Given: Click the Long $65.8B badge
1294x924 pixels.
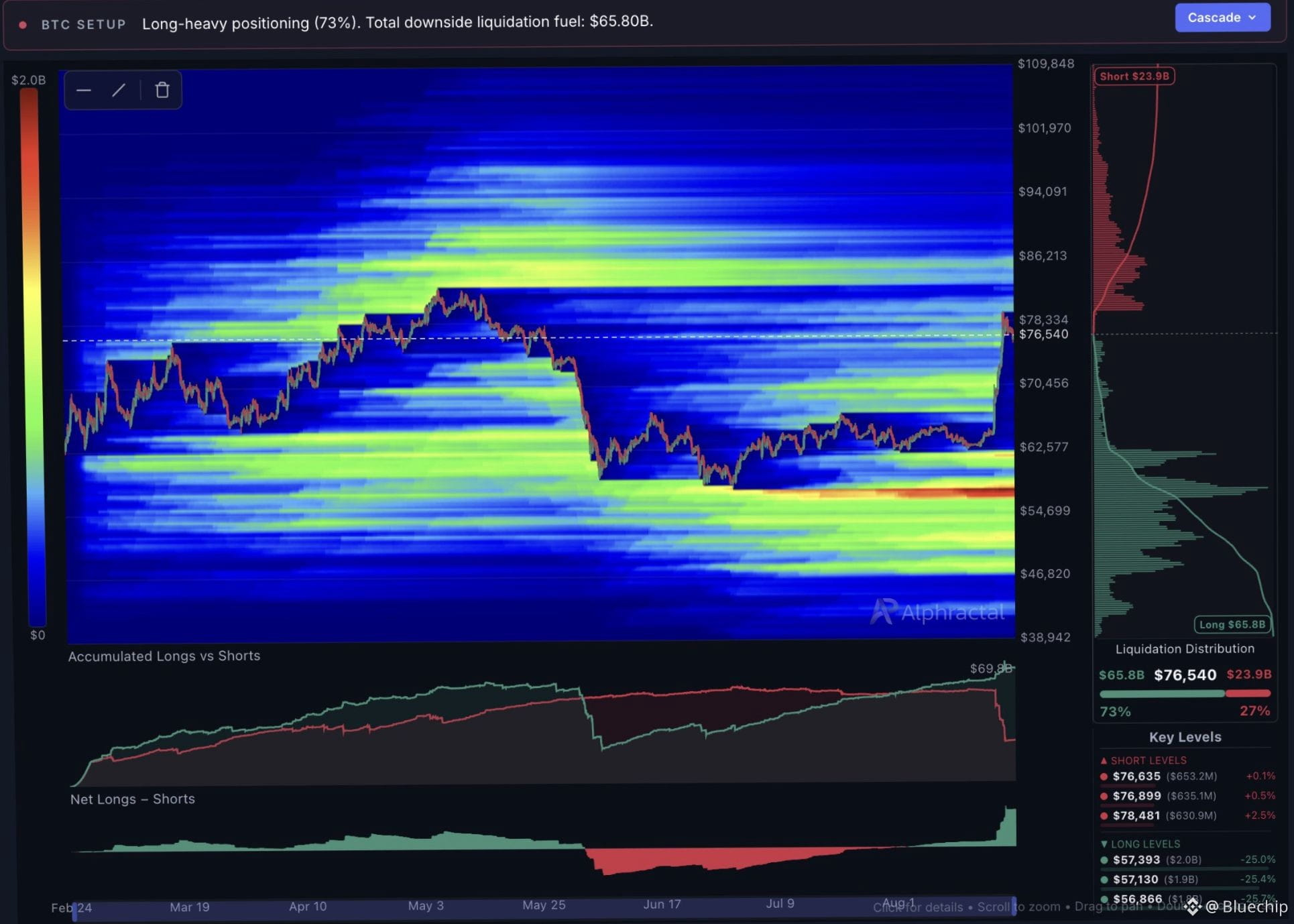Looking at the screenshot, I should [x=1233, y=624].
